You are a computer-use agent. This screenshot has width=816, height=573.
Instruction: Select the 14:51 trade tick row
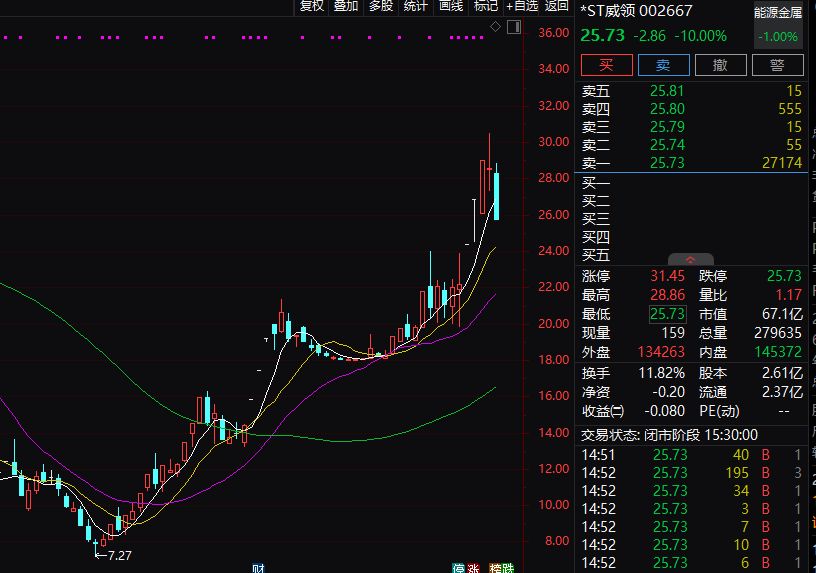pos(692,455)
